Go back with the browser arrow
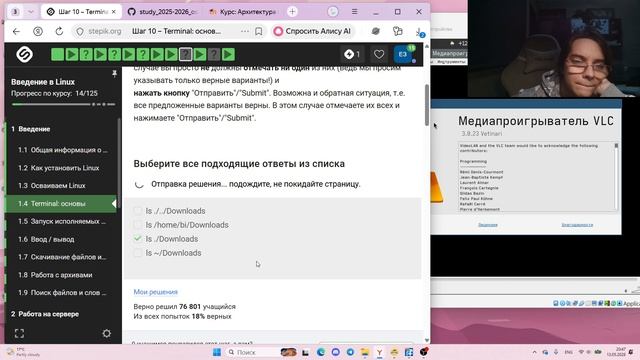 (x=16, y=31)
